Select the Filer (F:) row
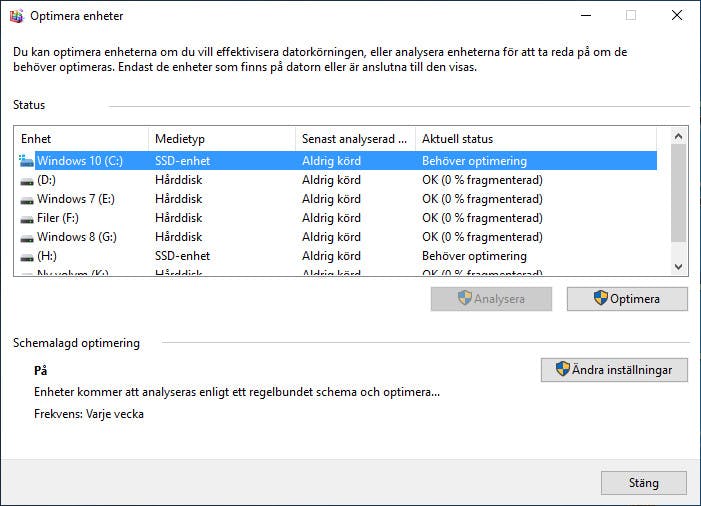This screenshot has width=701, height=506. (x=336, y=218)
